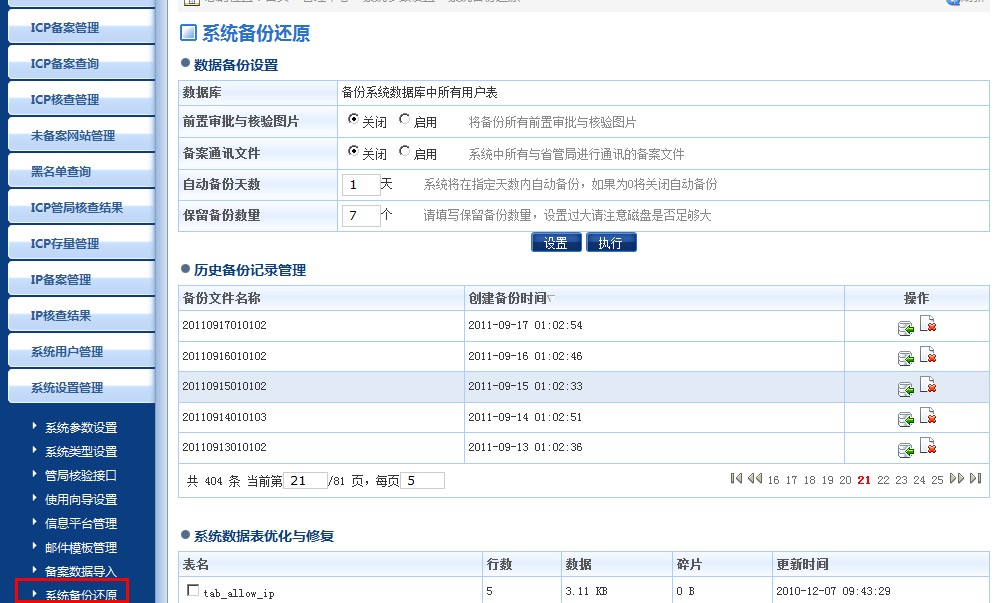
Task: Delete the 20110916010102 backup file
Action: 928,356
